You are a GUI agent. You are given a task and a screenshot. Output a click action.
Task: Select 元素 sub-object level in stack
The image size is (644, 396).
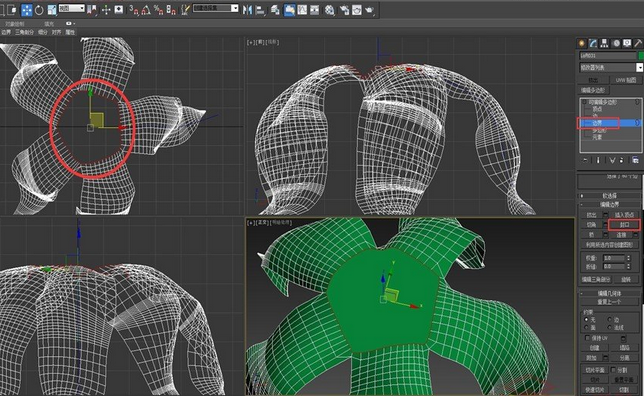click(x=597, y=137)
